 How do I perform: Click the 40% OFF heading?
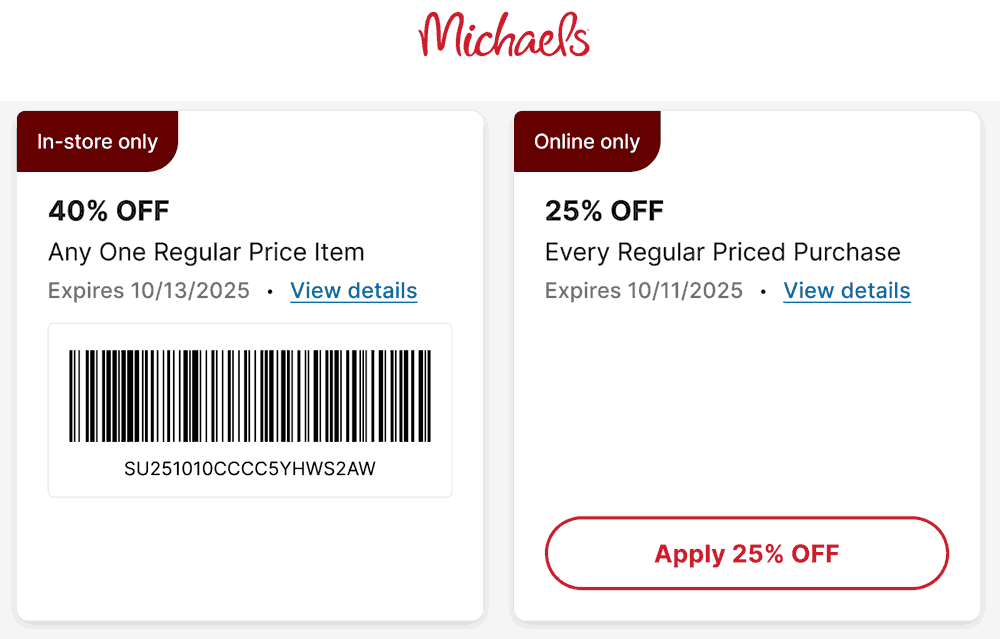coord(109,211)
